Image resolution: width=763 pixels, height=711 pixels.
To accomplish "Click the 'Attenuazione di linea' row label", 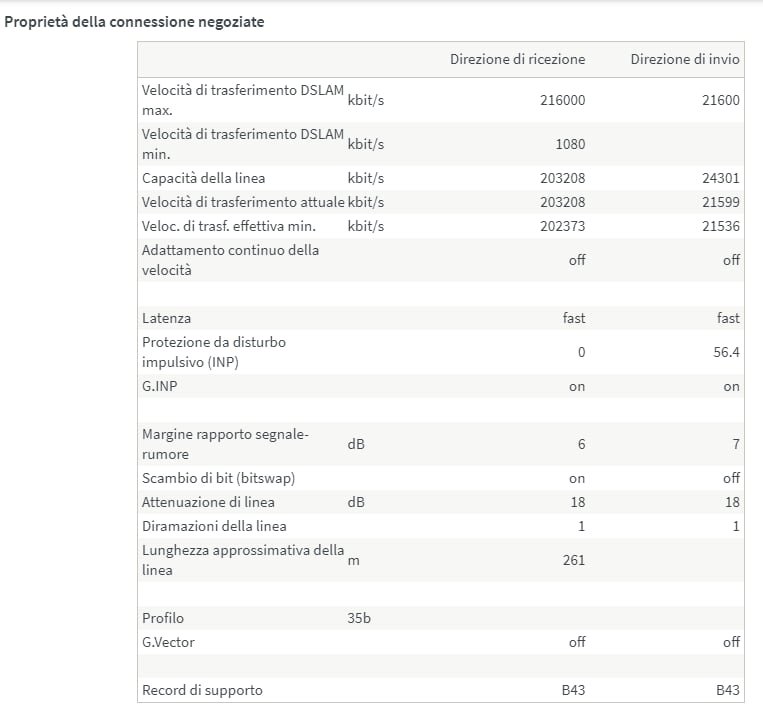I will point(208,502).
